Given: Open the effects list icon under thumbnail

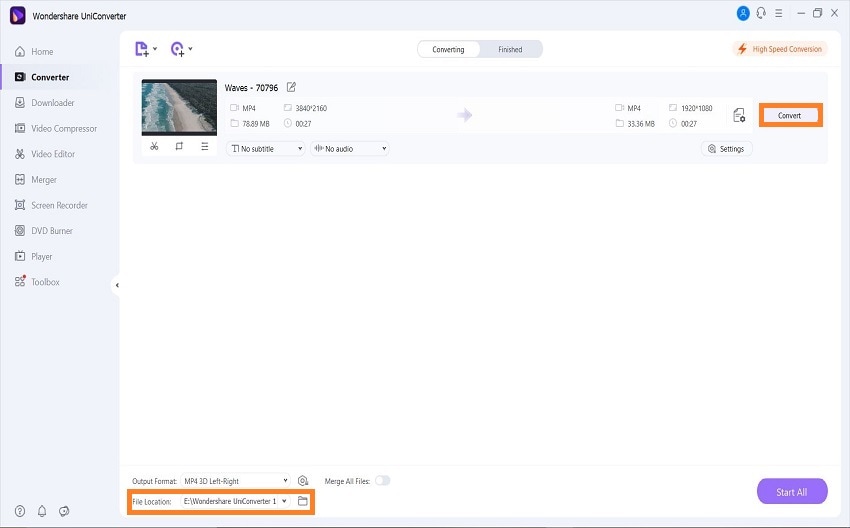Looking at the screenshot, I should 204,146.
